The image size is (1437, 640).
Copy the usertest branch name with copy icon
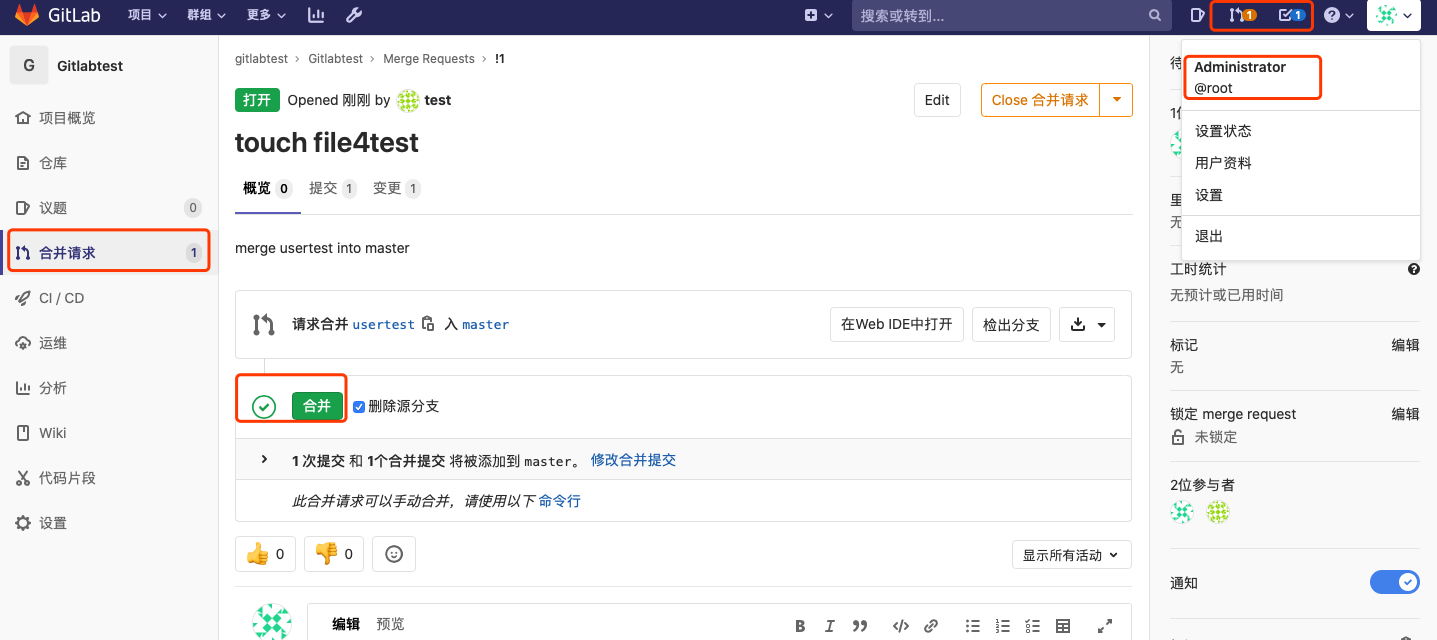[426, 324]
